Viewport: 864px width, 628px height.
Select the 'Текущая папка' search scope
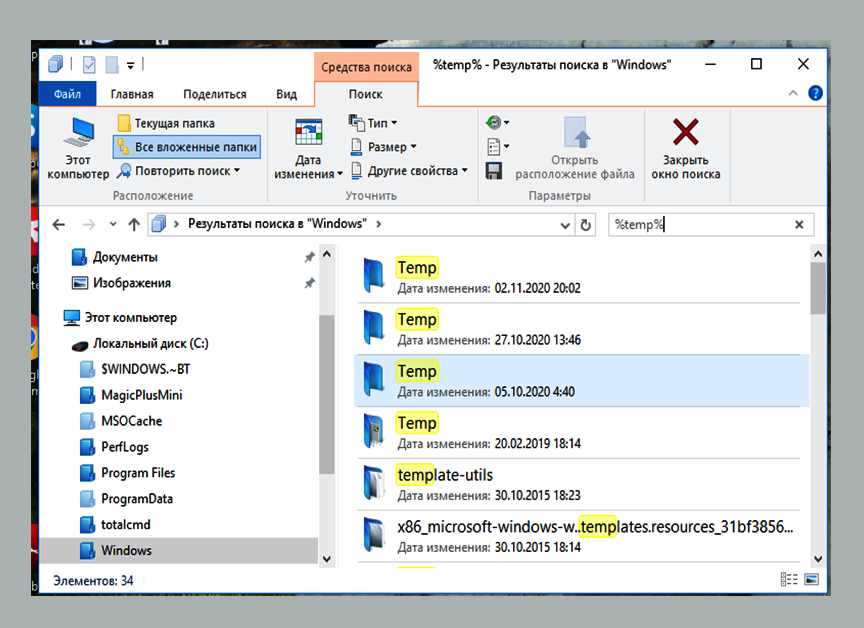(166, 123)
